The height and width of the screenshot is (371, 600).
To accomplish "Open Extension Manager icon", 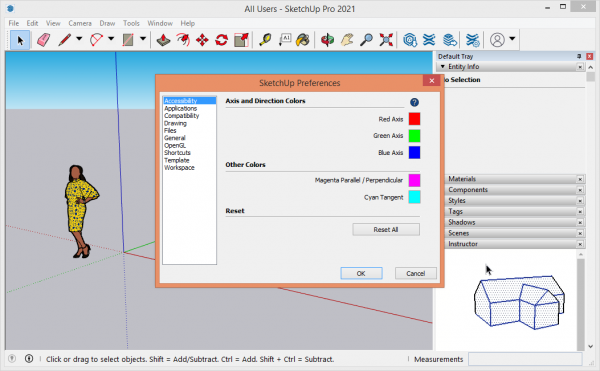I will click(473, 40).
